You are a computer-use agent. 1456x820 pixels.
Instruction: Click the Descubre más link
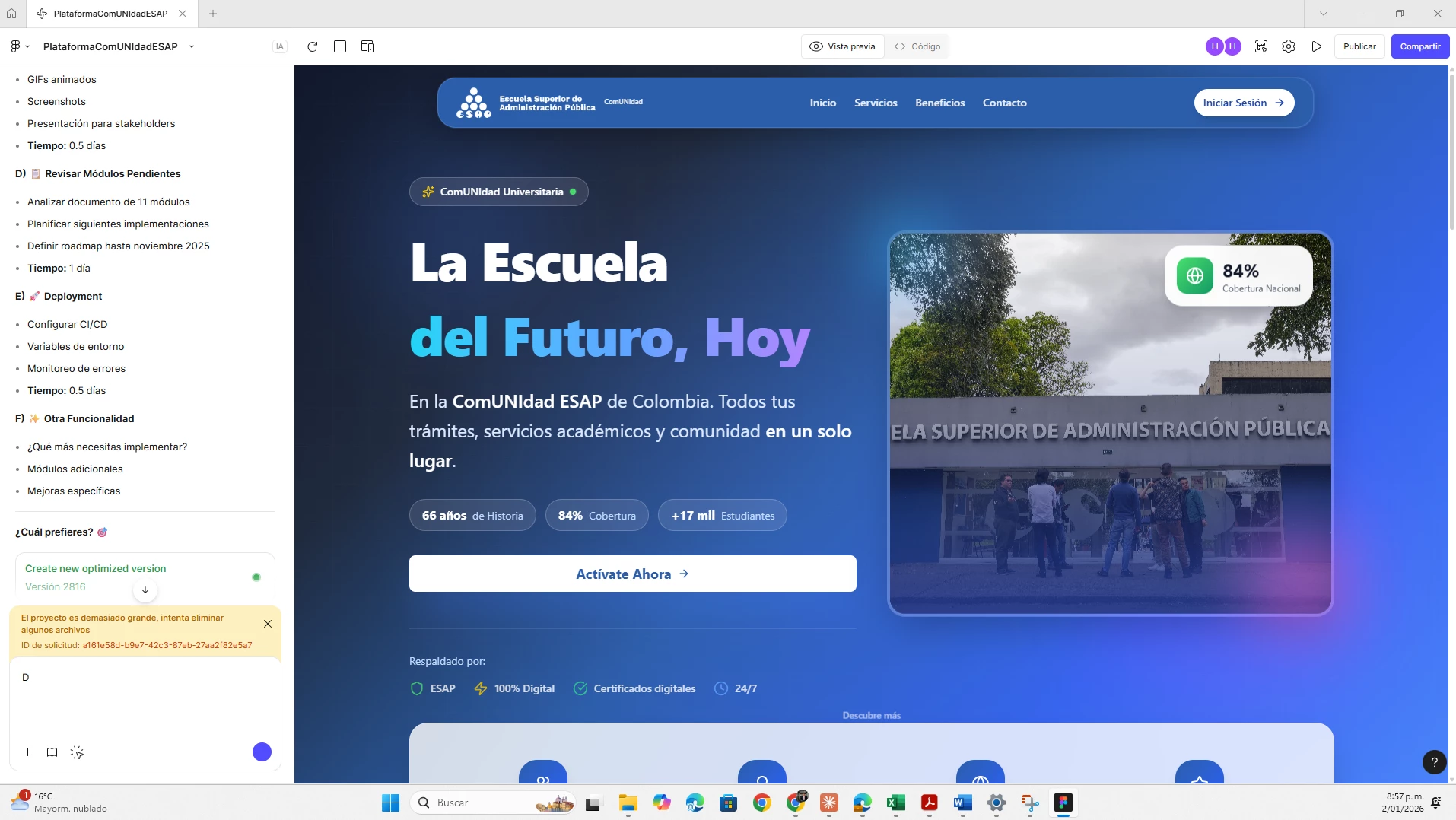(x=871, y=715)
